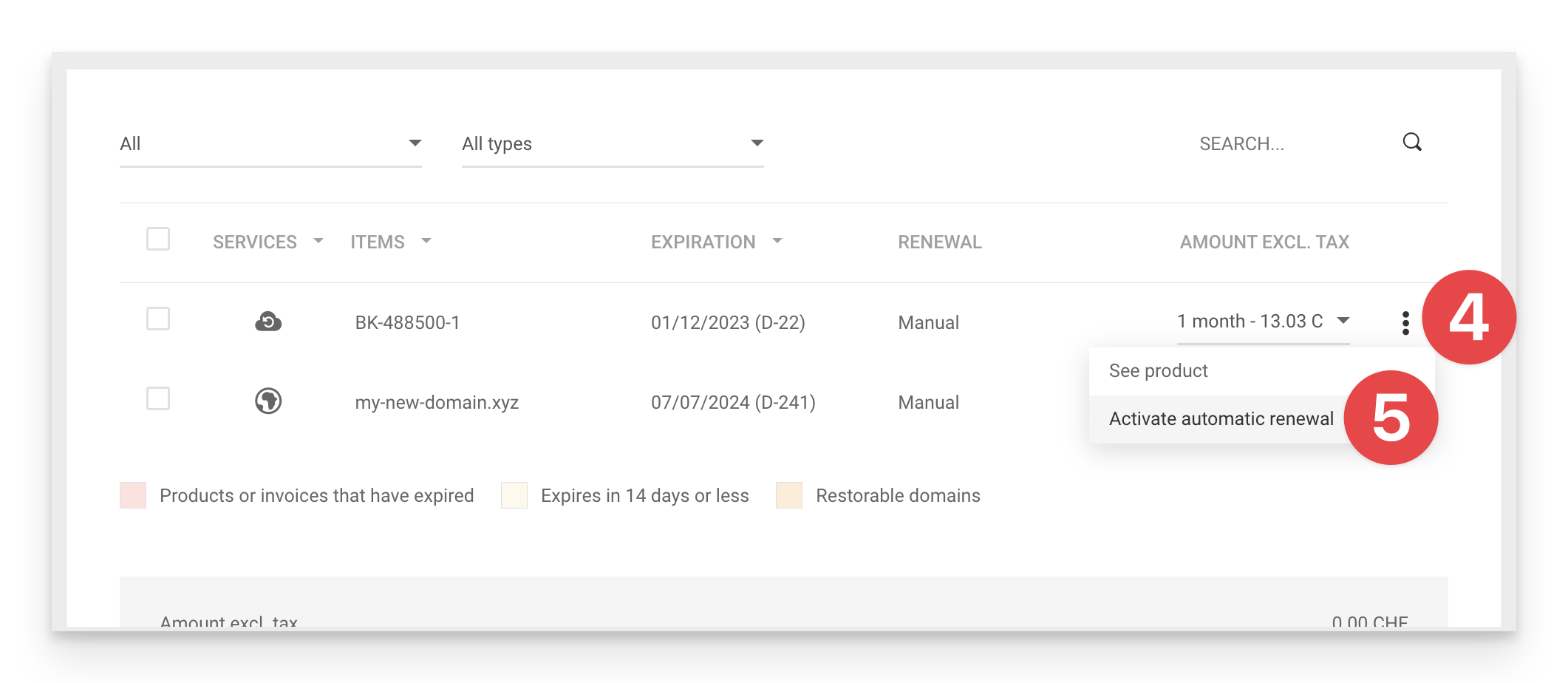Select the checkbox for my-new-domain.xyz row

pos(157,400)
